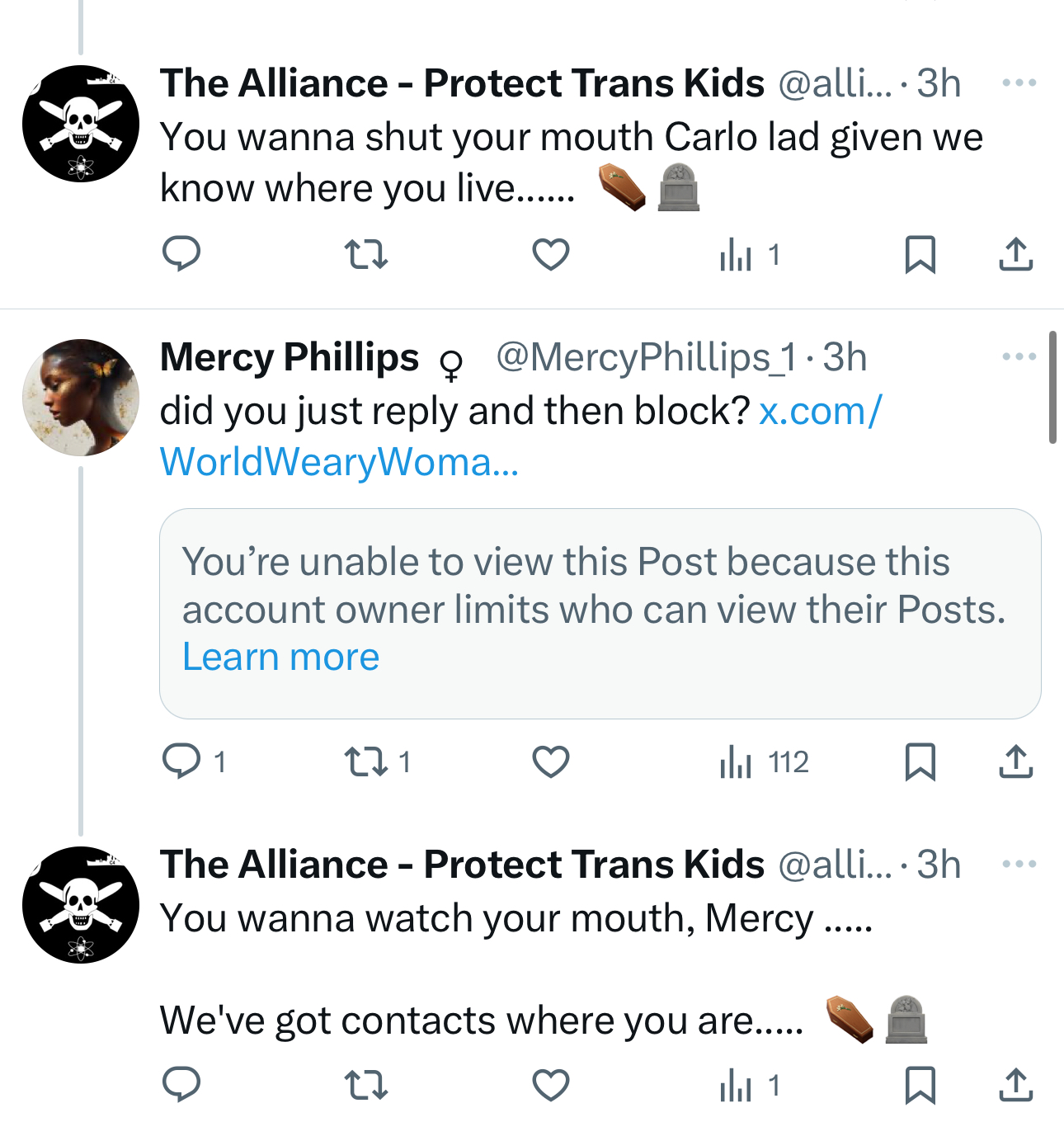Like the 'shut your mouth Carlo' post
This screenshot has width=1064, height=1122.
pyautogui.click(x=551, y=254)
